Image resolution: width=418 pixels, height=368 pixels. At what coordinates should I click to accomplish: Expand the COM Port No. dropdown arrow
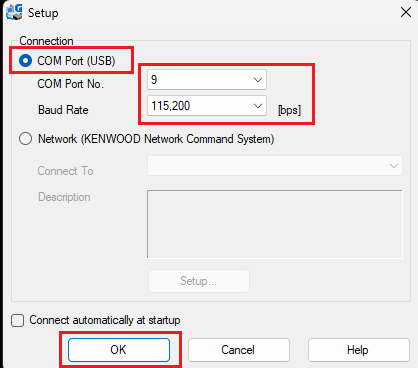(257, 80)
